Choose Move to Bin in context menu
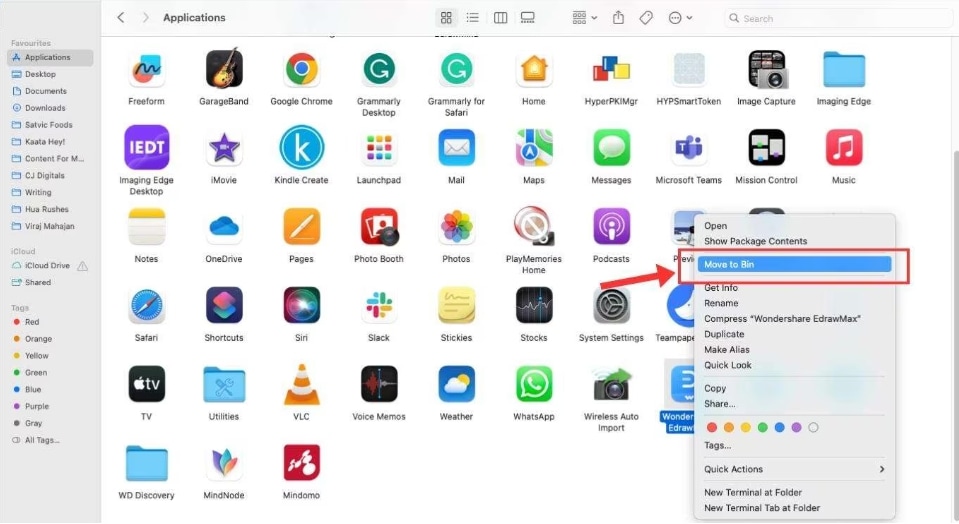 pyautogui.click(x=794, y=264)
